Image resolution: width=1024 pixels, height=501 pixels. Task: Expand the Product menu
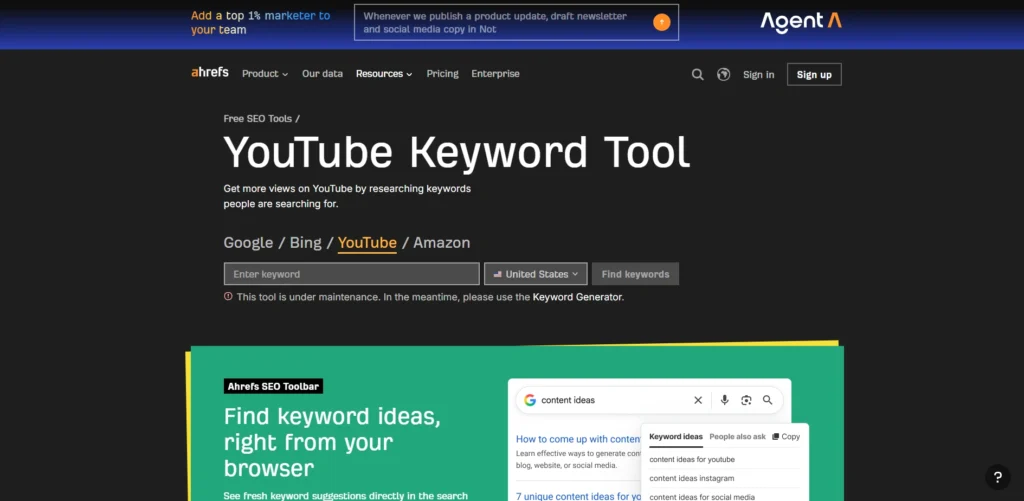point(264,74)
